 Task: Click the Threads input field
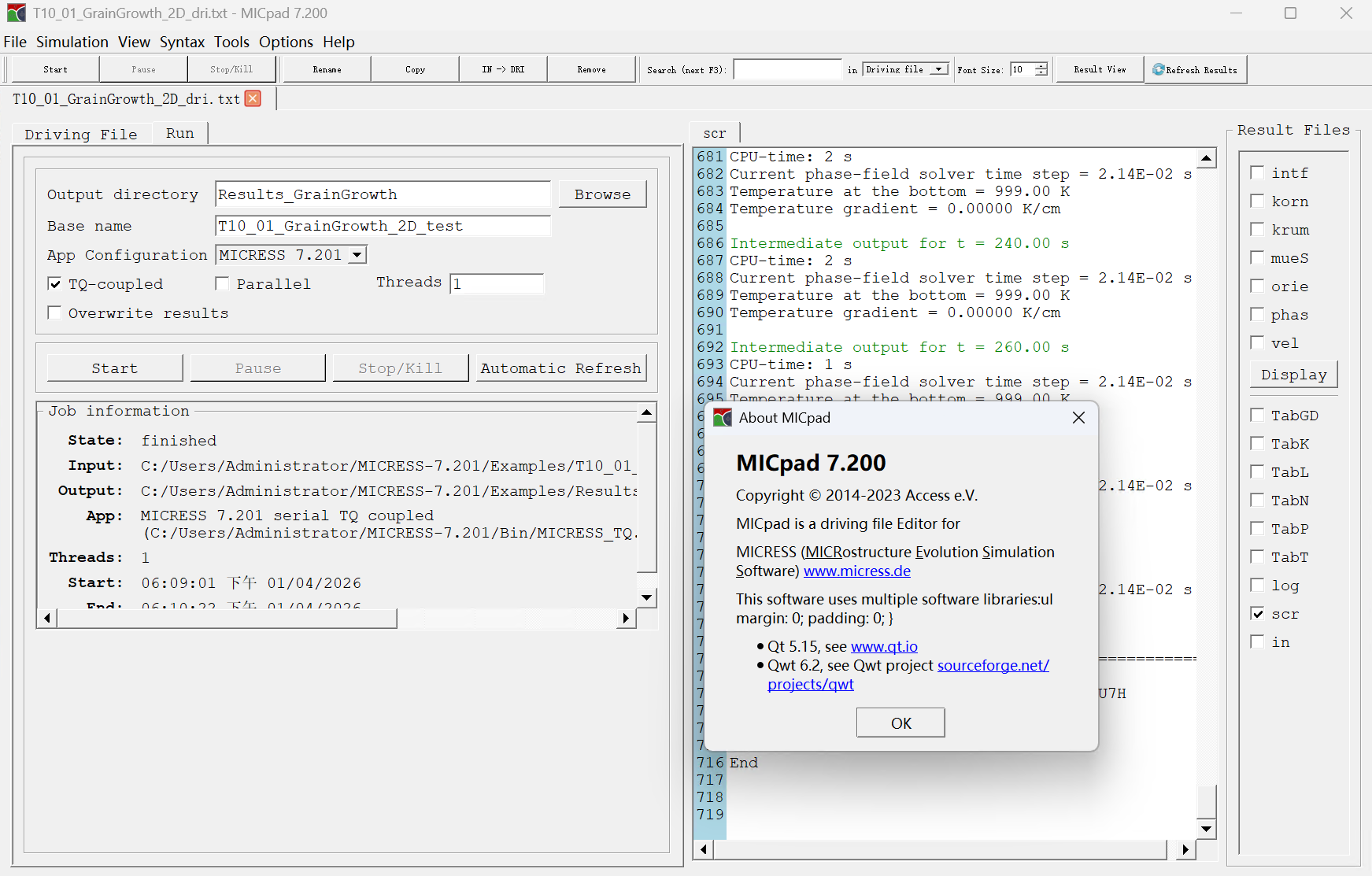point(497,283)
